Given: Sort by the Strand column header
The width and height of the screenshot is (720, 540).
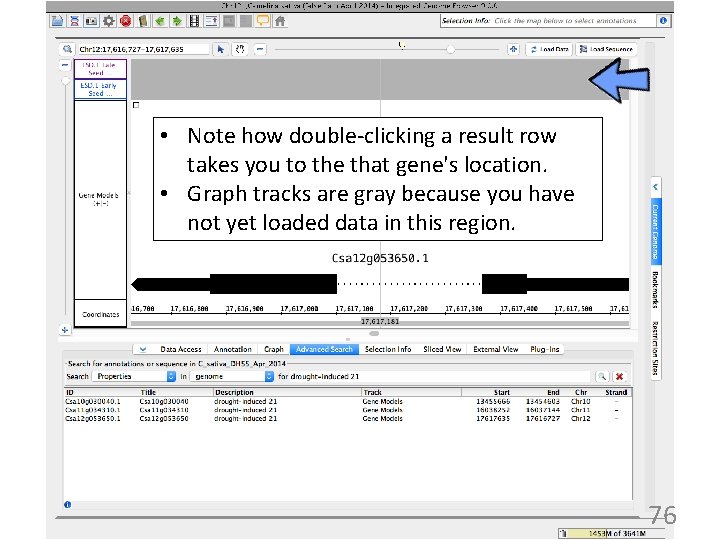Looking at the screenshot, I should point(616,392).
